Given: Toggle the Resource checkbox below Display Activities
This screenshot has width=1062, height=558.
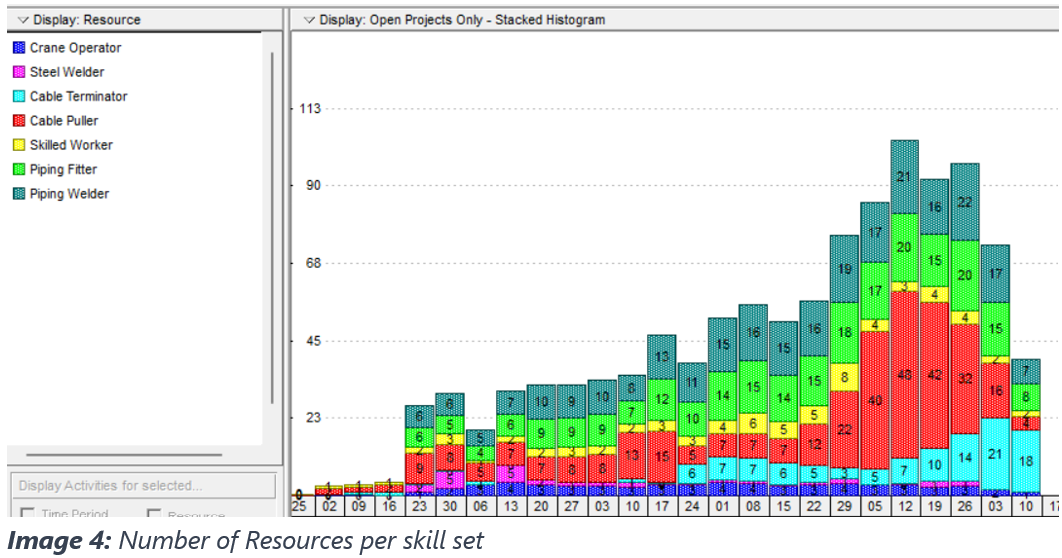Looking at the screenshot, I should point(154,515).
